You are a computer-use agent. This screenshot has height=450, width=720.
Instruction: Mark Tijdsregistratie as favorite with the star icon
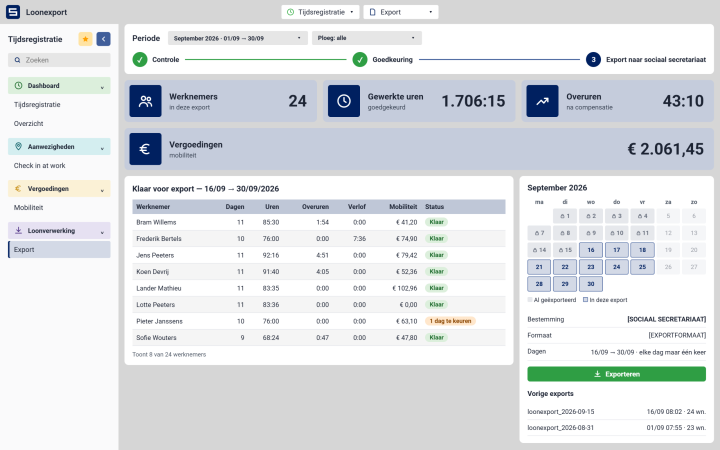pos(85,39)
